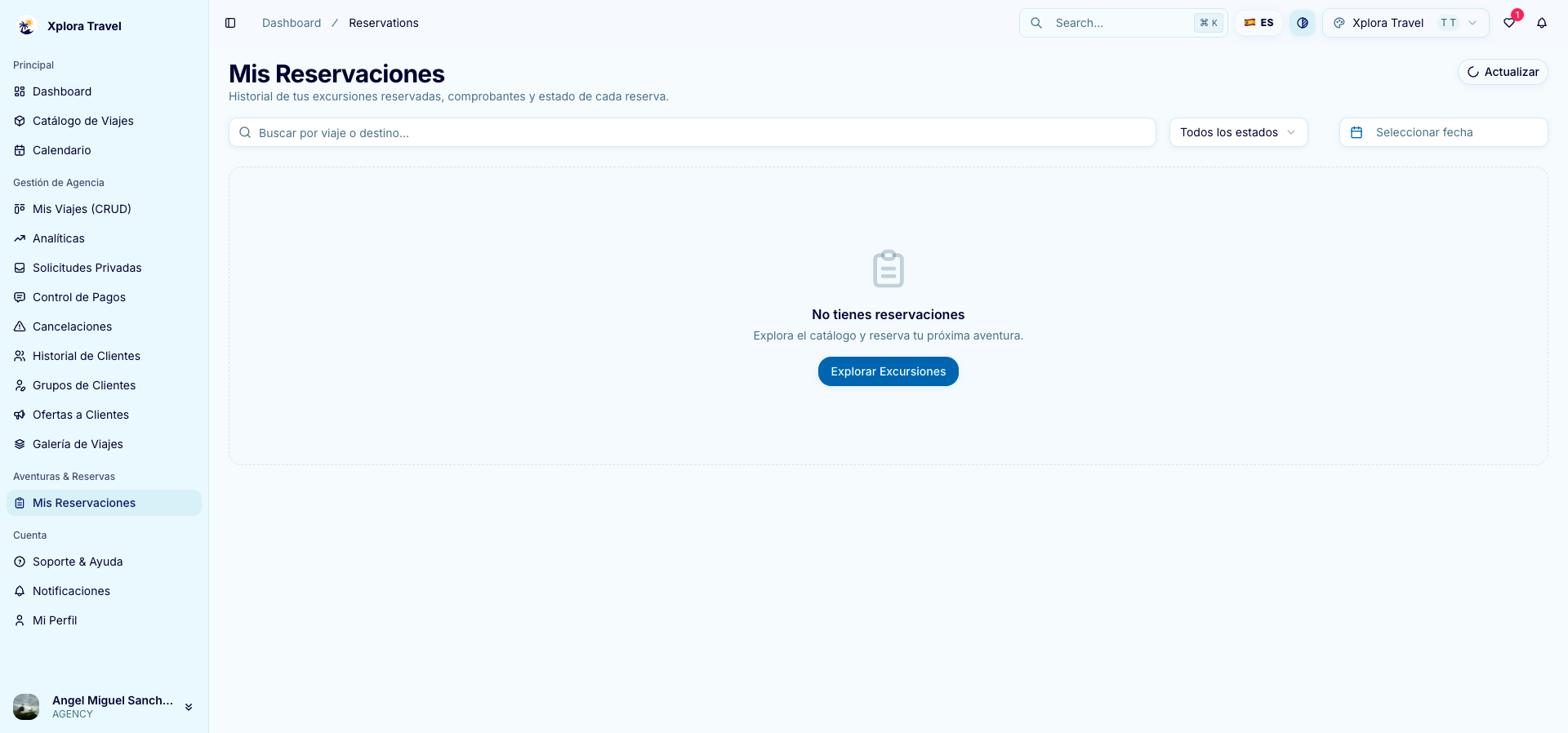
Task: Open favorites heart icon with badge
Action: coord(1509,23)
